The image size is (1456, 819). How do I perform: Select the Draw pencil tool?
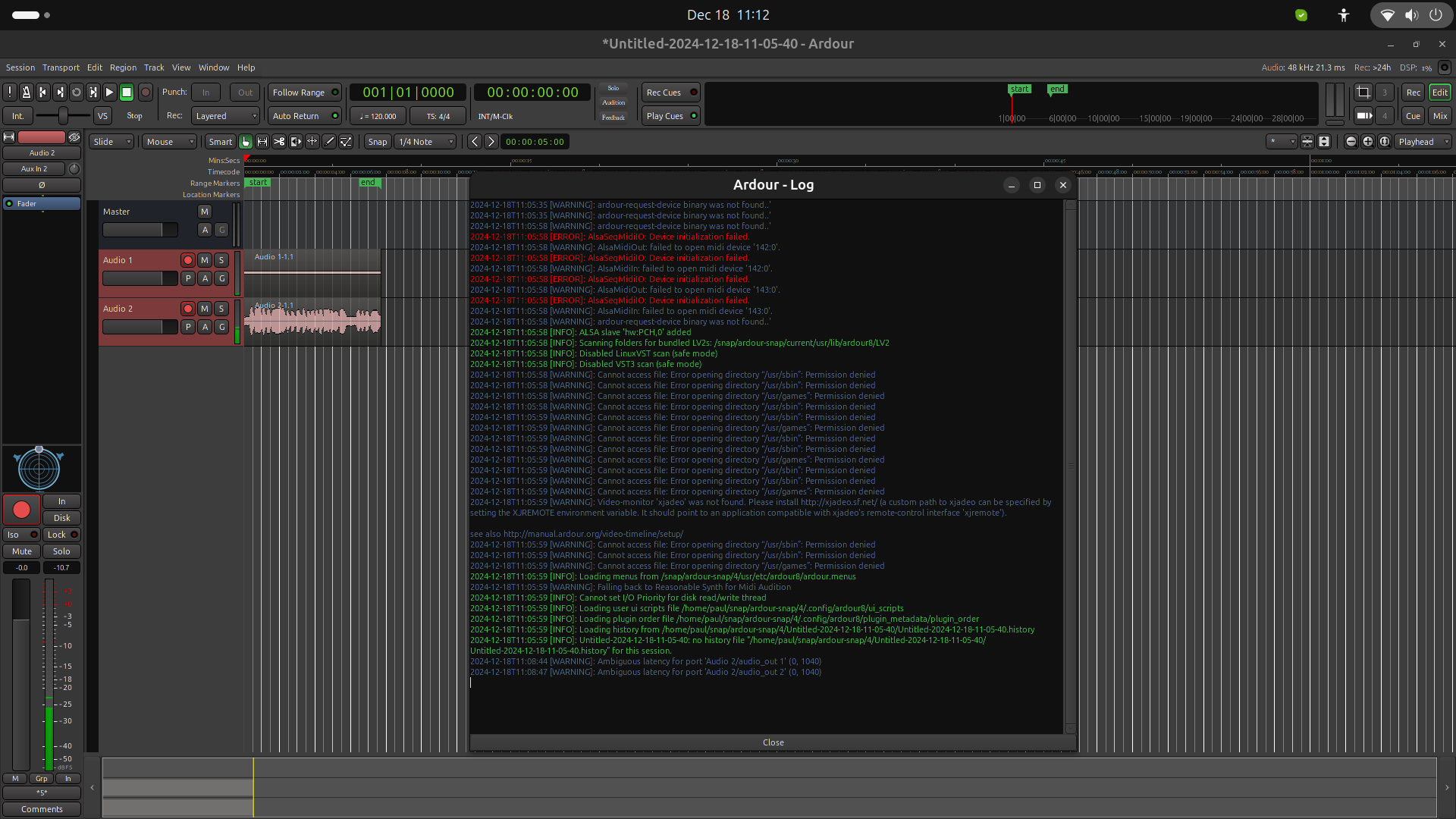coord(329,142)
